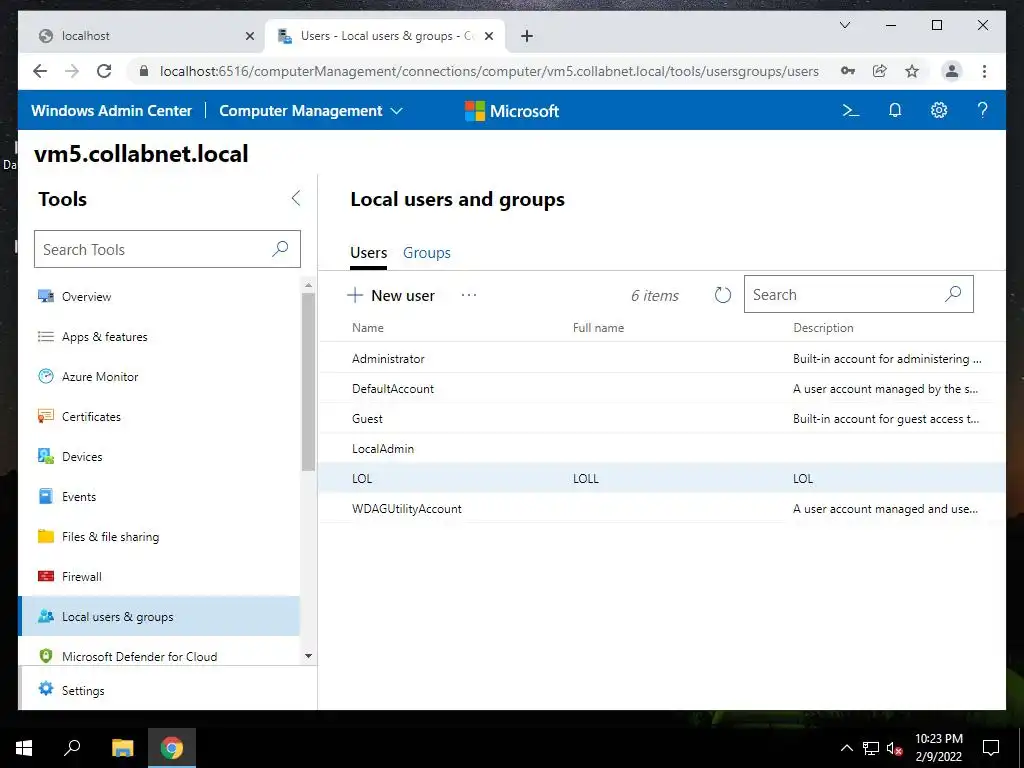1024x768 pixels.
Task: Share this page icon in address bar
Action: 880,71
